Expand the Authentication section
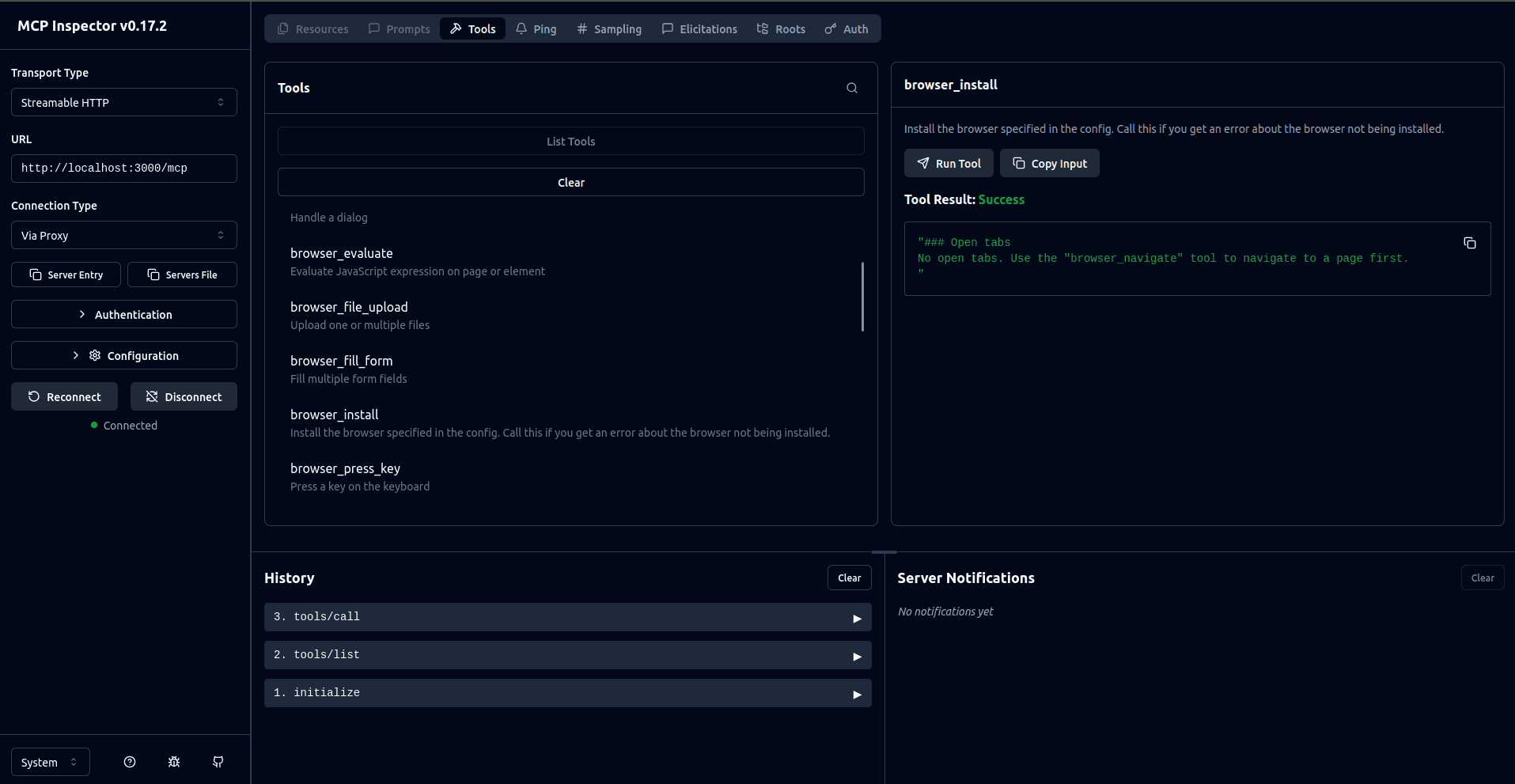 tap(123, 314)
